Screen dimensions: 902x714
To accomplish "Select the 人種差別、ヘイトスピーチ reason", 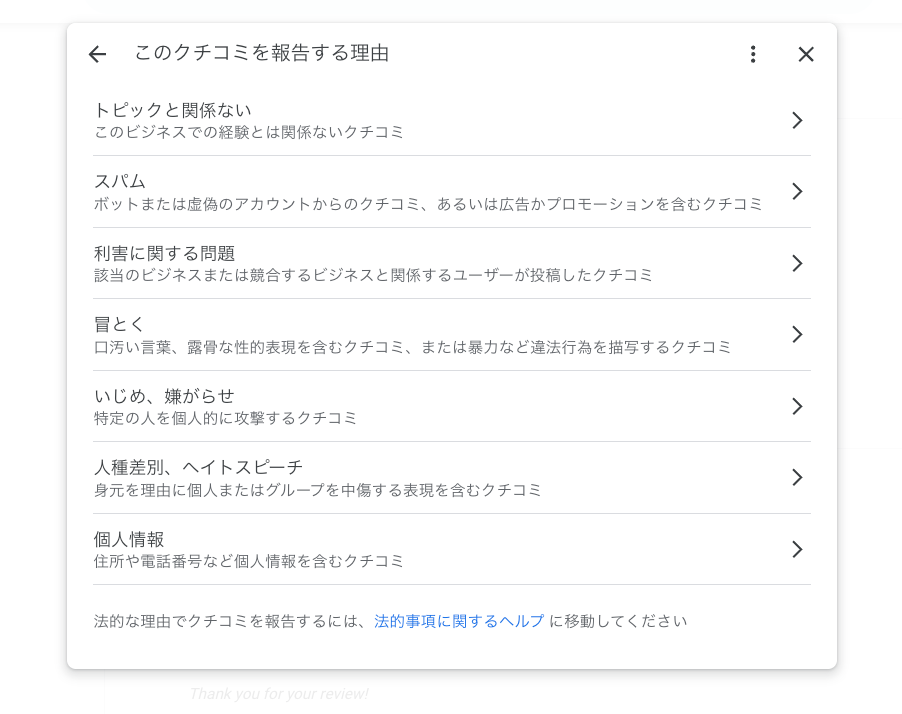I will (400, 477).
